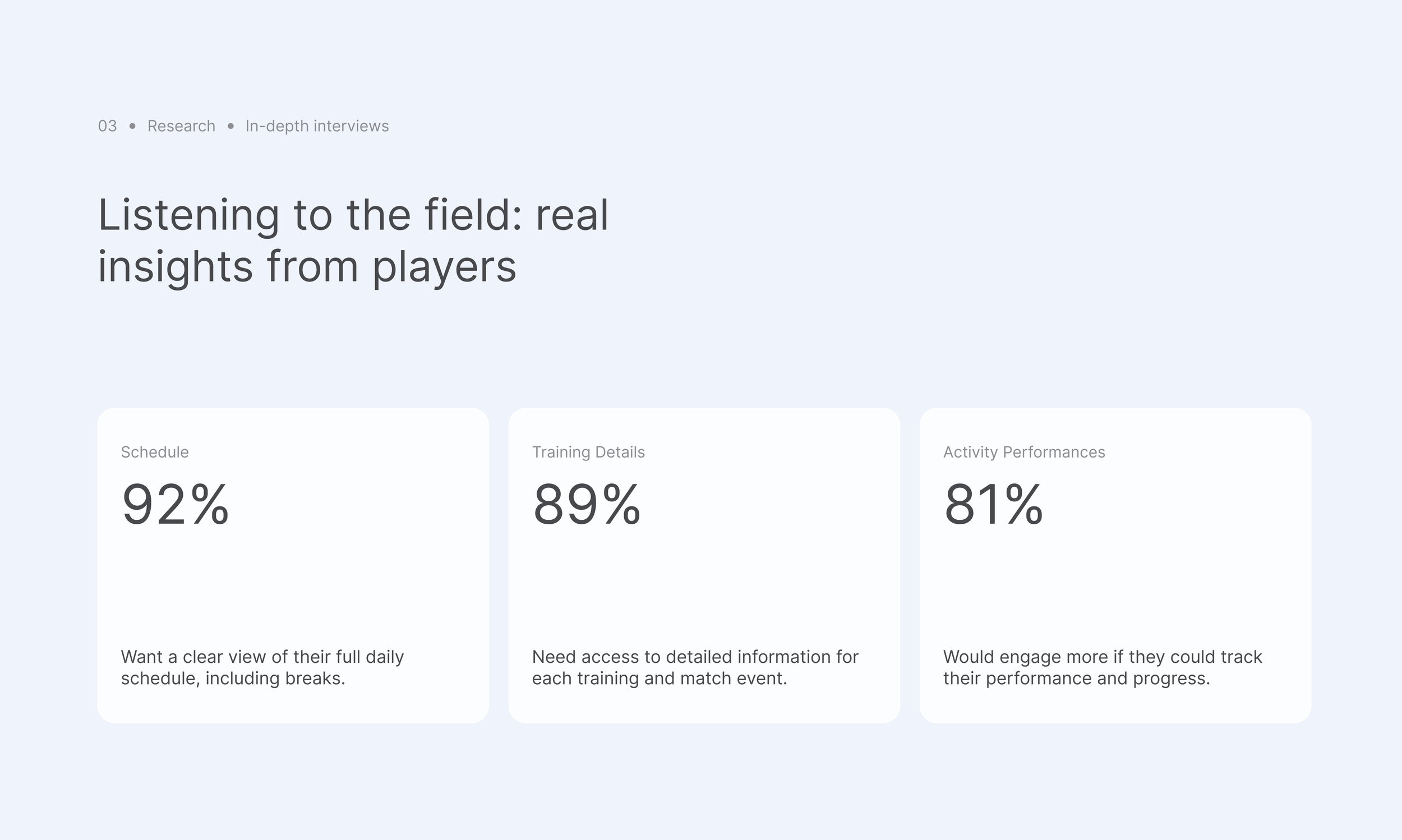The height and width of the screenshot is (840, 1402).
Task: Click the 89% statistic
Action: pyautogui.click(x=587, y=504)
